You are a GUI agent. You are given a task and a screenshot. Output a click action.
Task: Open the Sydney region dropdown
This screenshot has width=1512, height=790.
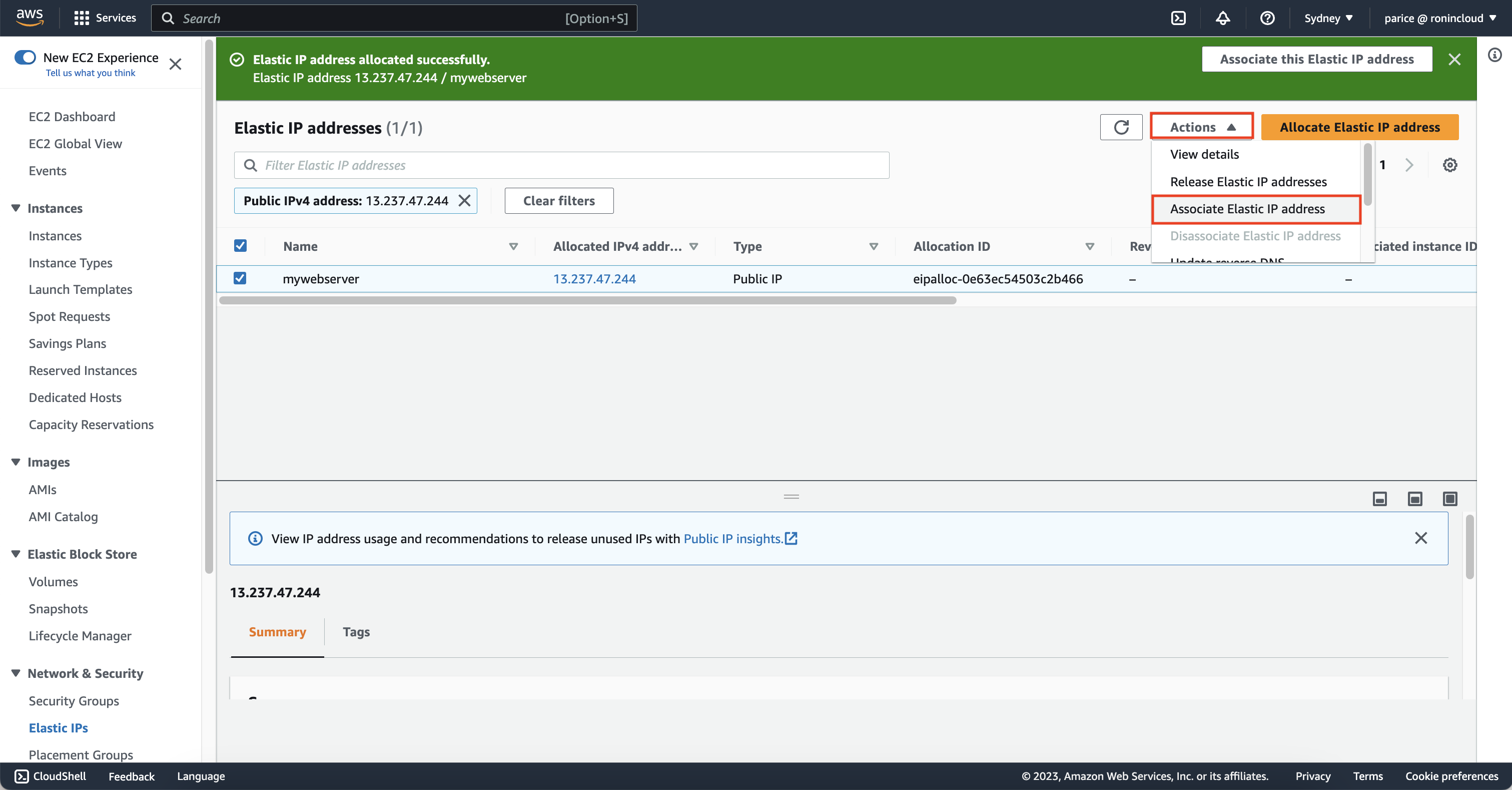[1328, 18]
